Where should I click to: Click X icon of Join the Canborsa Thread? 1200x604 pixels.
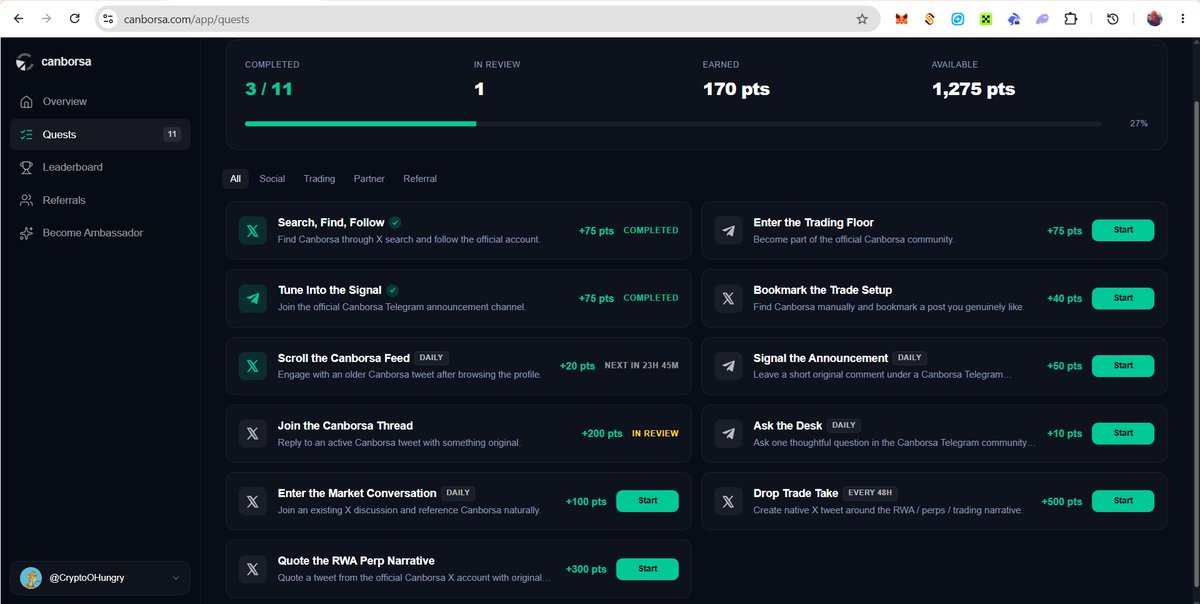point(252,434)
